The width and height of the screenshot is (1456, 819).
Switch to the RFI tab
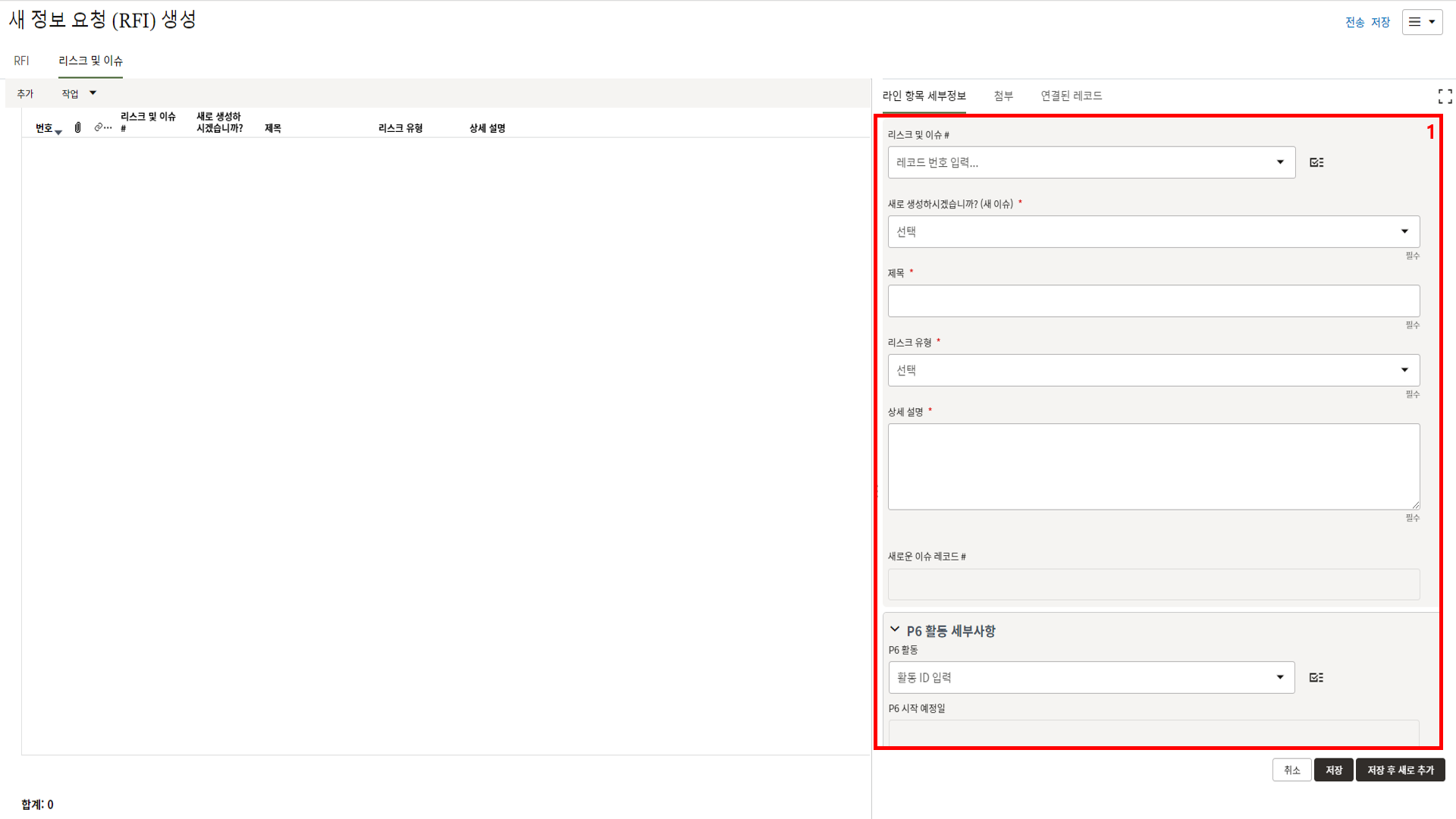pos(21,61)
